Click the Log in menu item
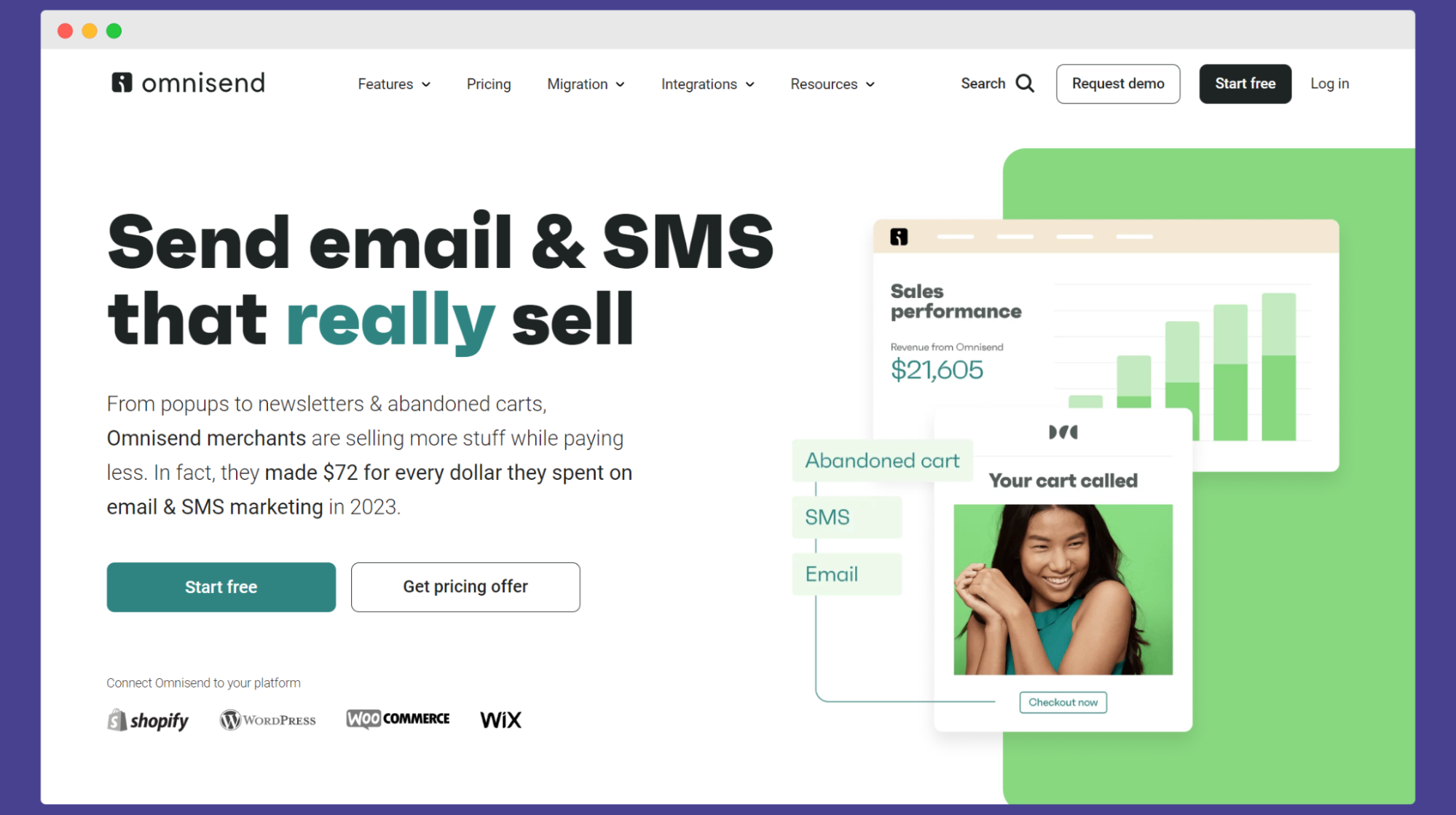This screenshot has height=815, width=1456. coord(1330,84)
